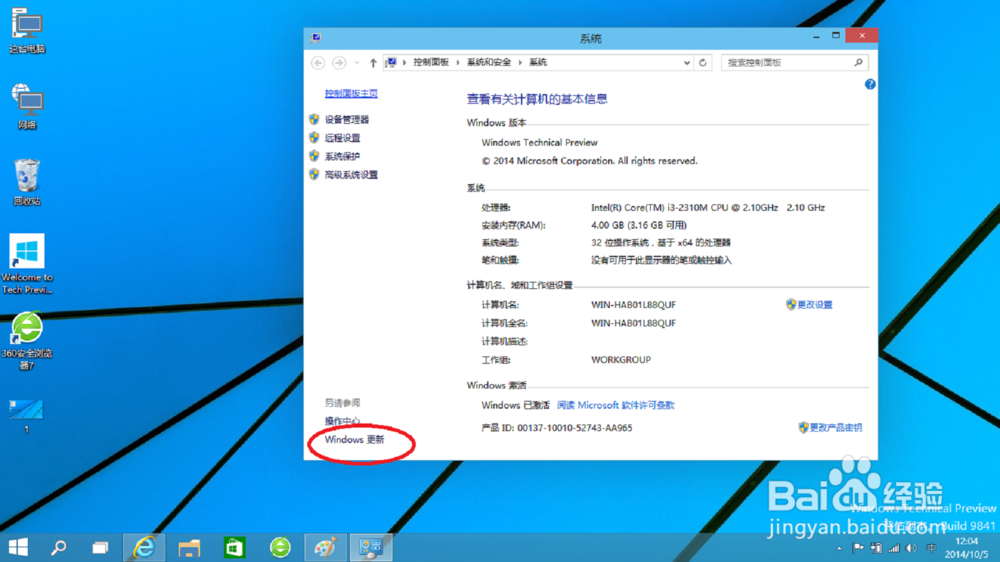Show hidden tray icons arrow
Image resolution: width=1000 pixels, height=562 pixels.
click(x=839, y=548)
